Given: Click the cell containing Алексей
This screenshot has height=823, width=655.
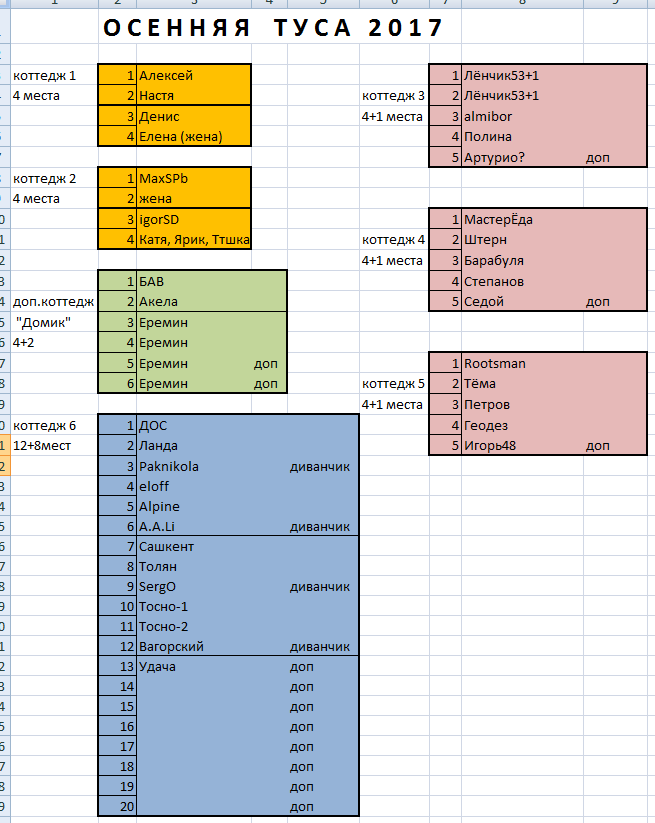Looking at the screenshot, I should (193, 75).
